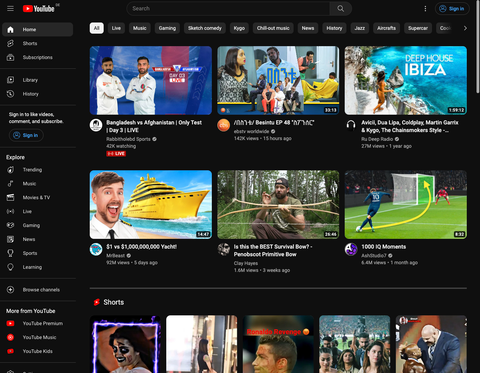Image resolution: width=480 pixels, height=373 pixels.
Task: Select the Jazz filter chip
Action: tap(360, 28)
